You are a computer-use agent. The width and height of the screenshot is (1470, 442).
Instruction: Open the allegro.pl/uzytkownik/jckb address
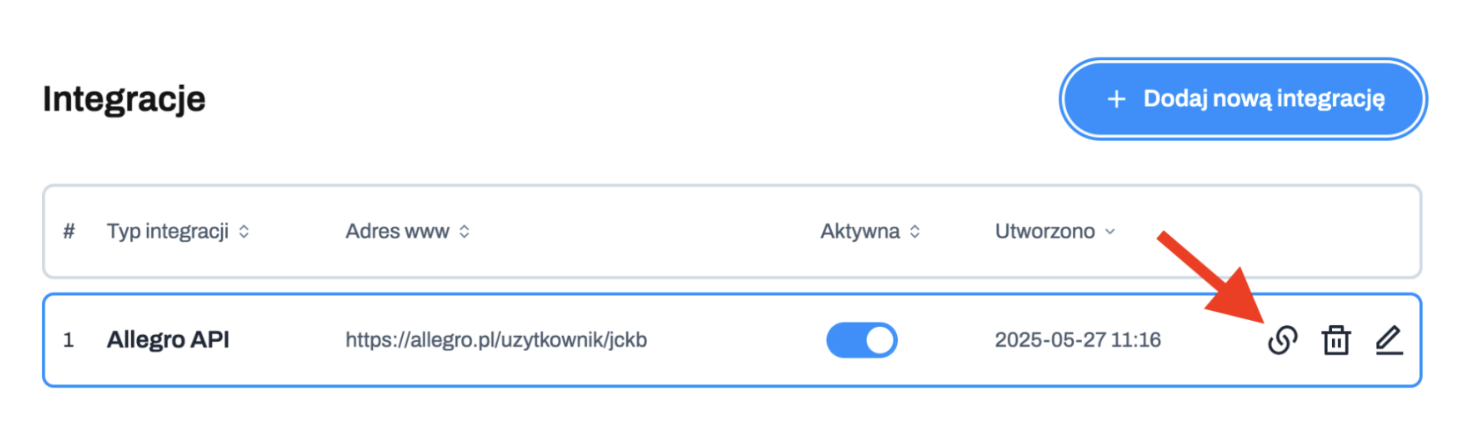496,340
